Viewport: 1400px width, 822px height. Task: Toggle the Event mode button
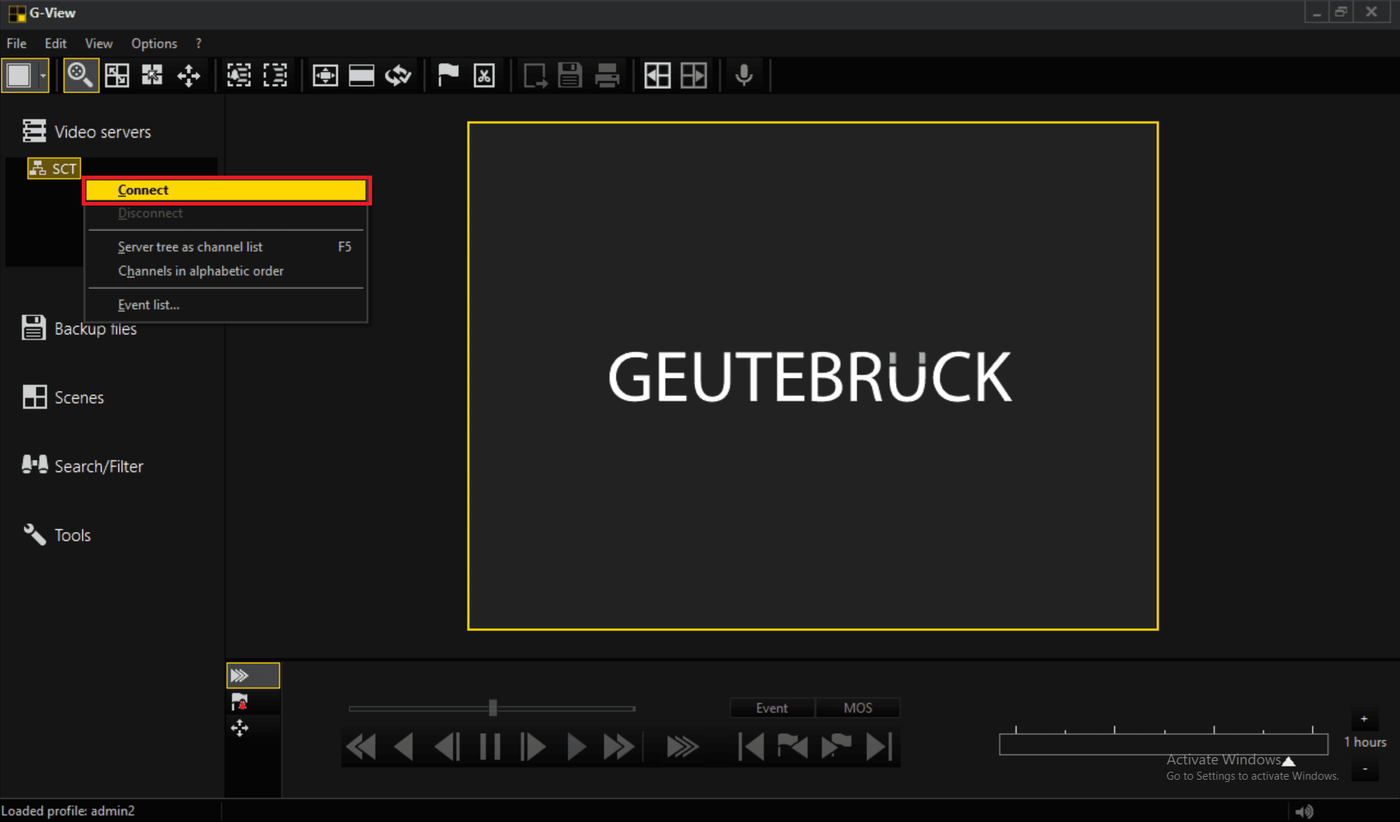coord(771,708)
